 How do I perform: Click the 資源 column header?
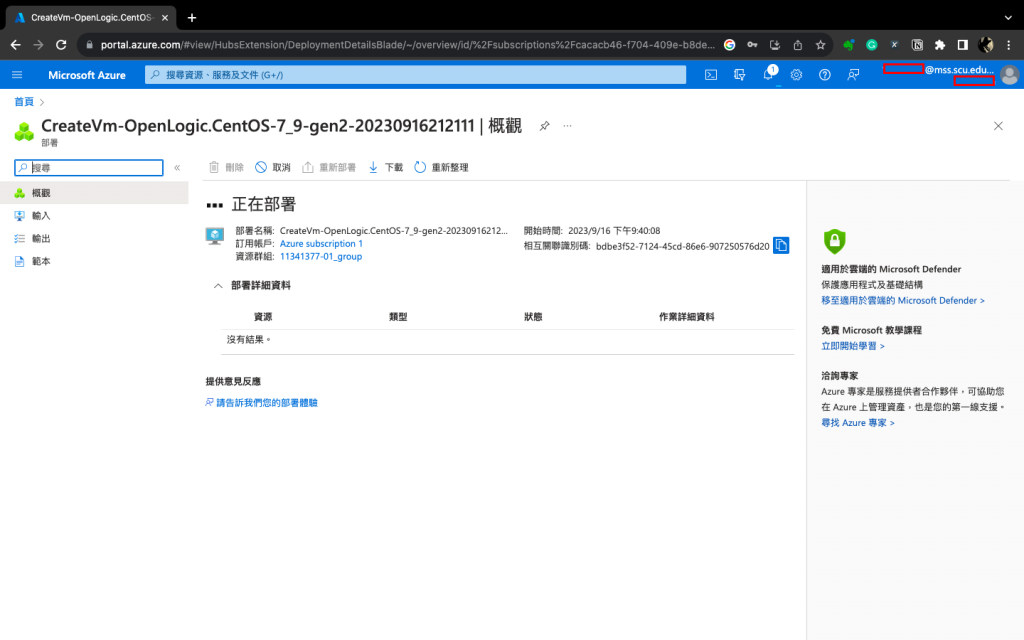(263, 317)
